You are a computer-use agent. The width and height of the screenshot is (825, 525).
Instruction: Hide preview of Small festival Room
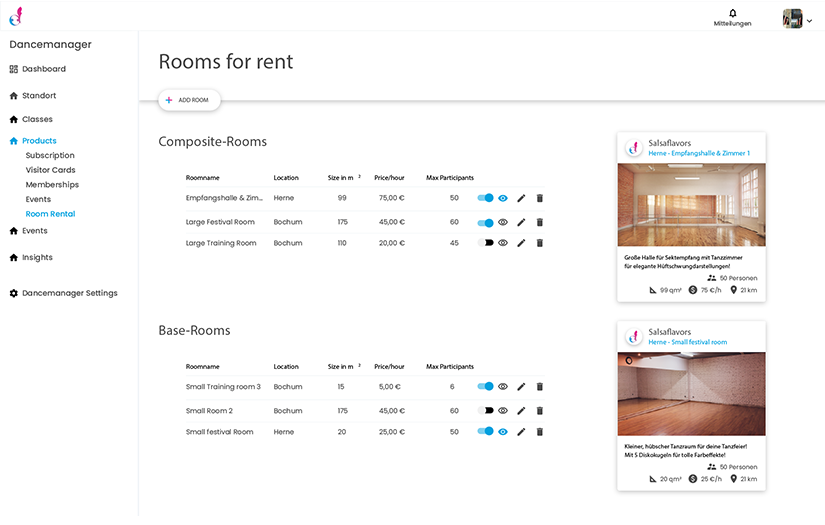click(x=503, y=432)
